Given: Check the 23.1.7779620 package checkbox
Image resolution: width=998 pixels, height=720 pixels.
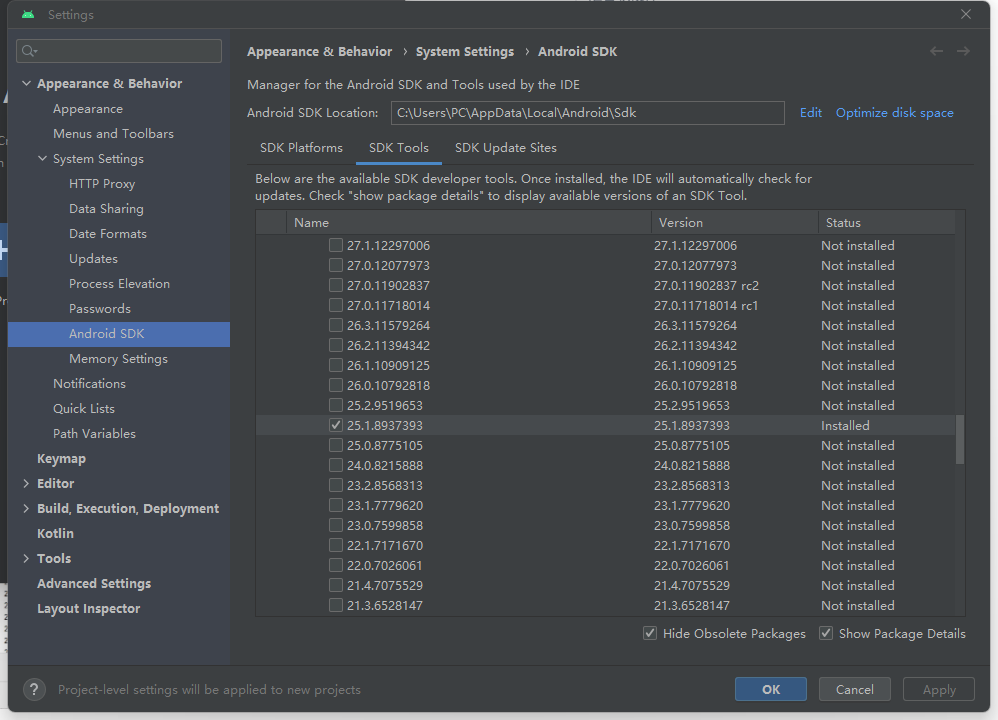Looking at the screenshot, I should pyautogui.click(x=335, y=505).
